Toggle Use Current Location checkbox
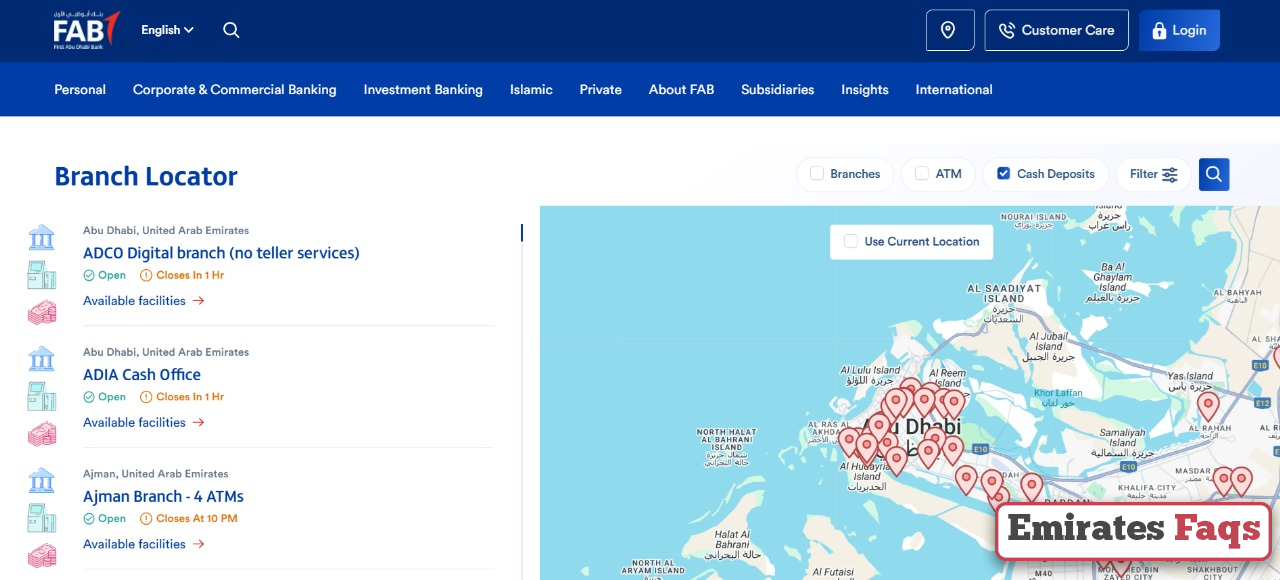This screenshot has height=580, width=1280. click(x=851, y=241)
